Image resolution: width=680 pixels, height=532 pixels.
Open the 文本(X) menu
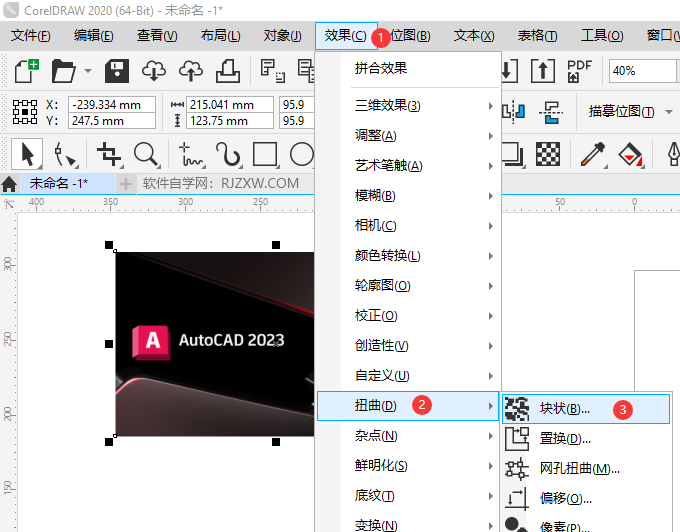[x=474, y=36]
